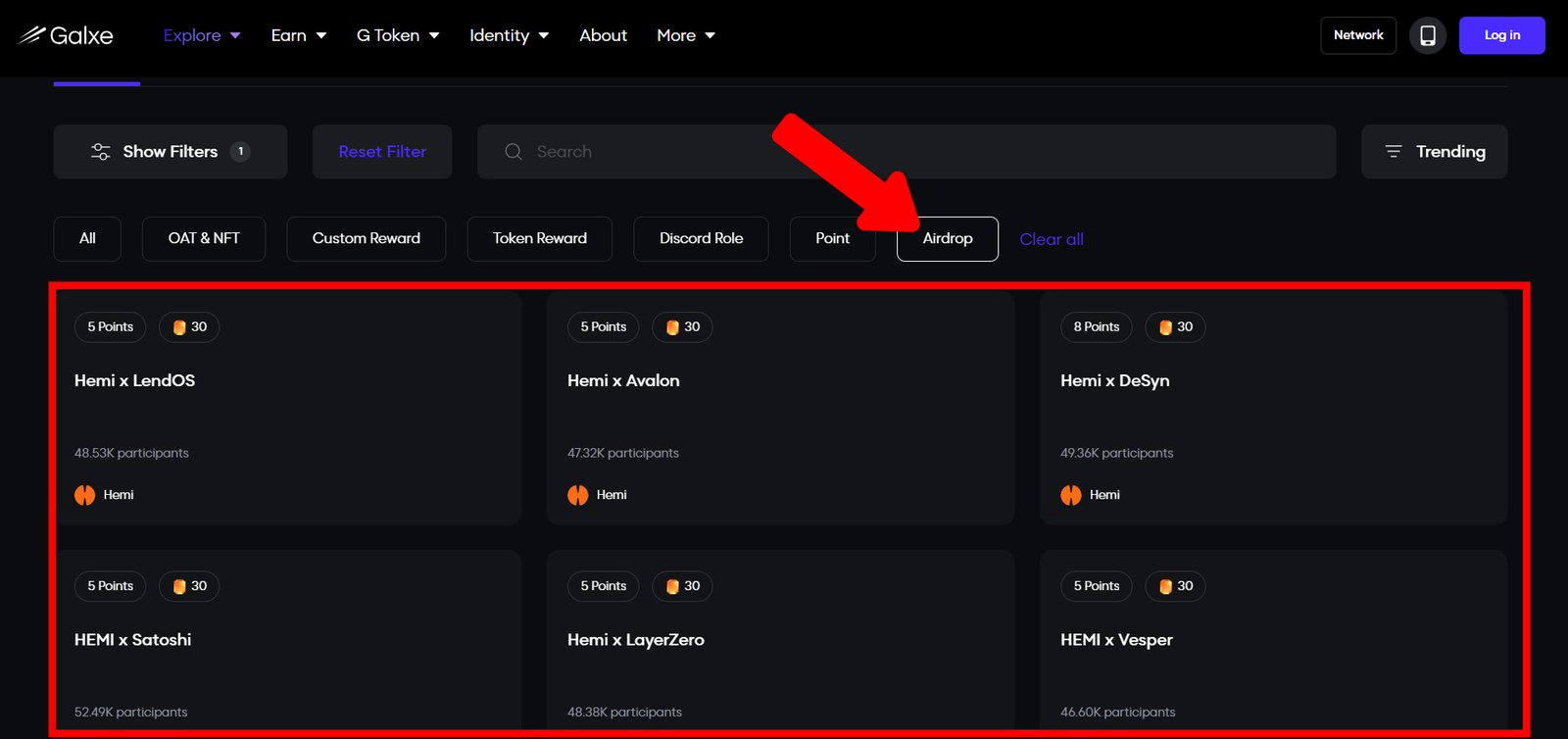Viewport: 1568px width, 739px height.
Task: Enable the Token Reward filter chip
Action: point(539,239)
